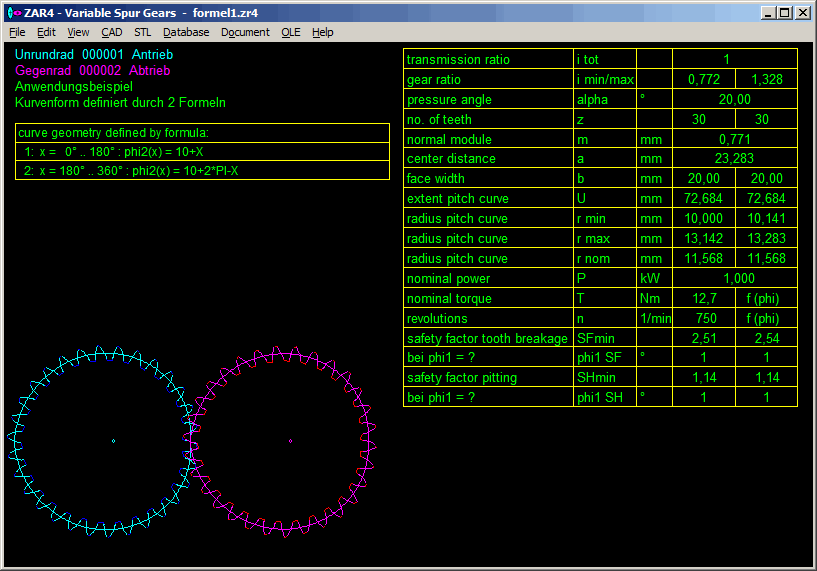Image resolution: width=817 pixels, height=571 pixels.
Task: Open the CAD menu
Action: [112, 32]
